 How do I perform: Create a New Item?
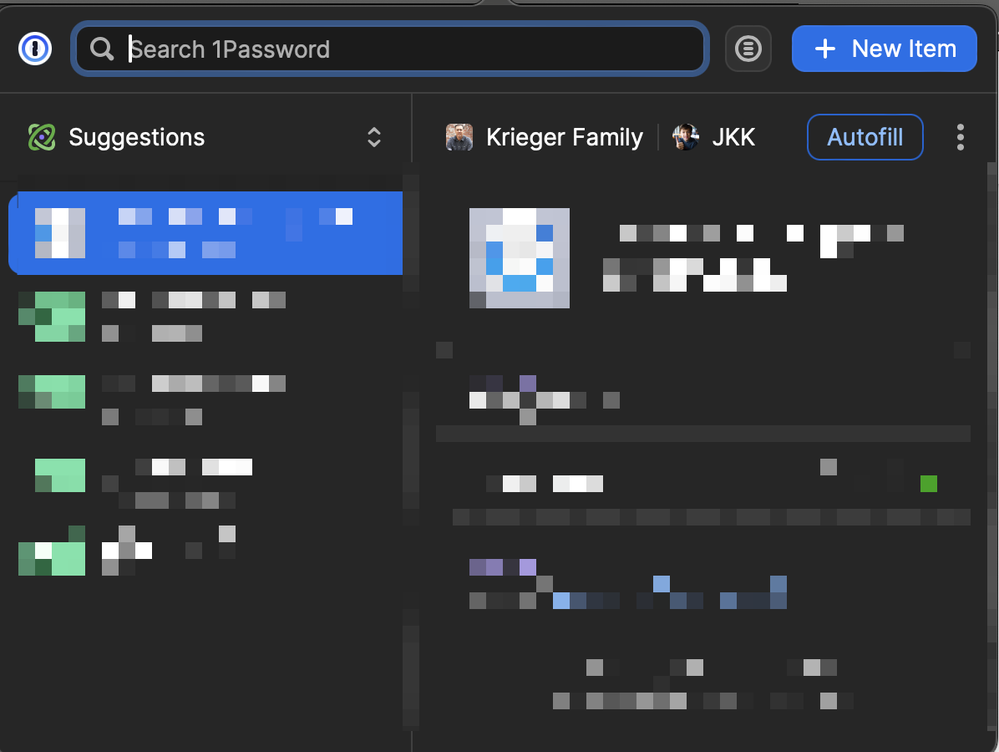884,48
